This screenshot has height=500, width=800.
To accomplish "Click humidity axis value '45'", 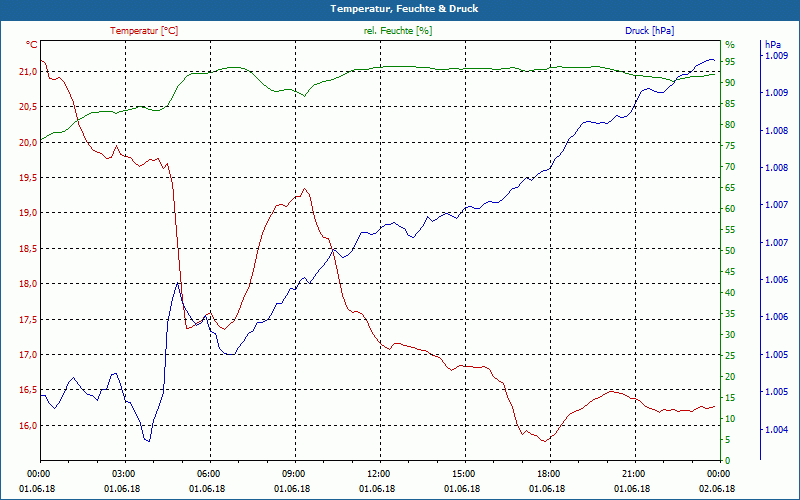I will click(x=730, y=272).
